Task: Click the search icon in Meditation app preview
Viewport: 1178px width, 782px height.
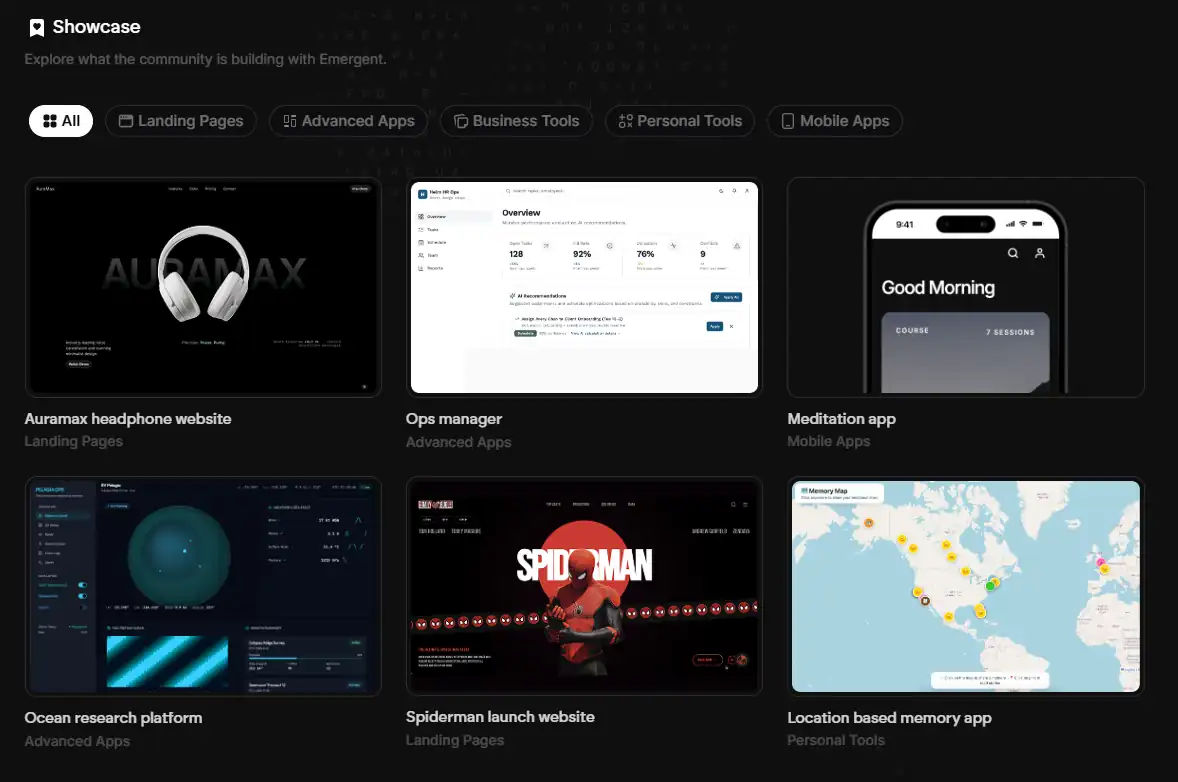Action: (x=1013, y=254)
